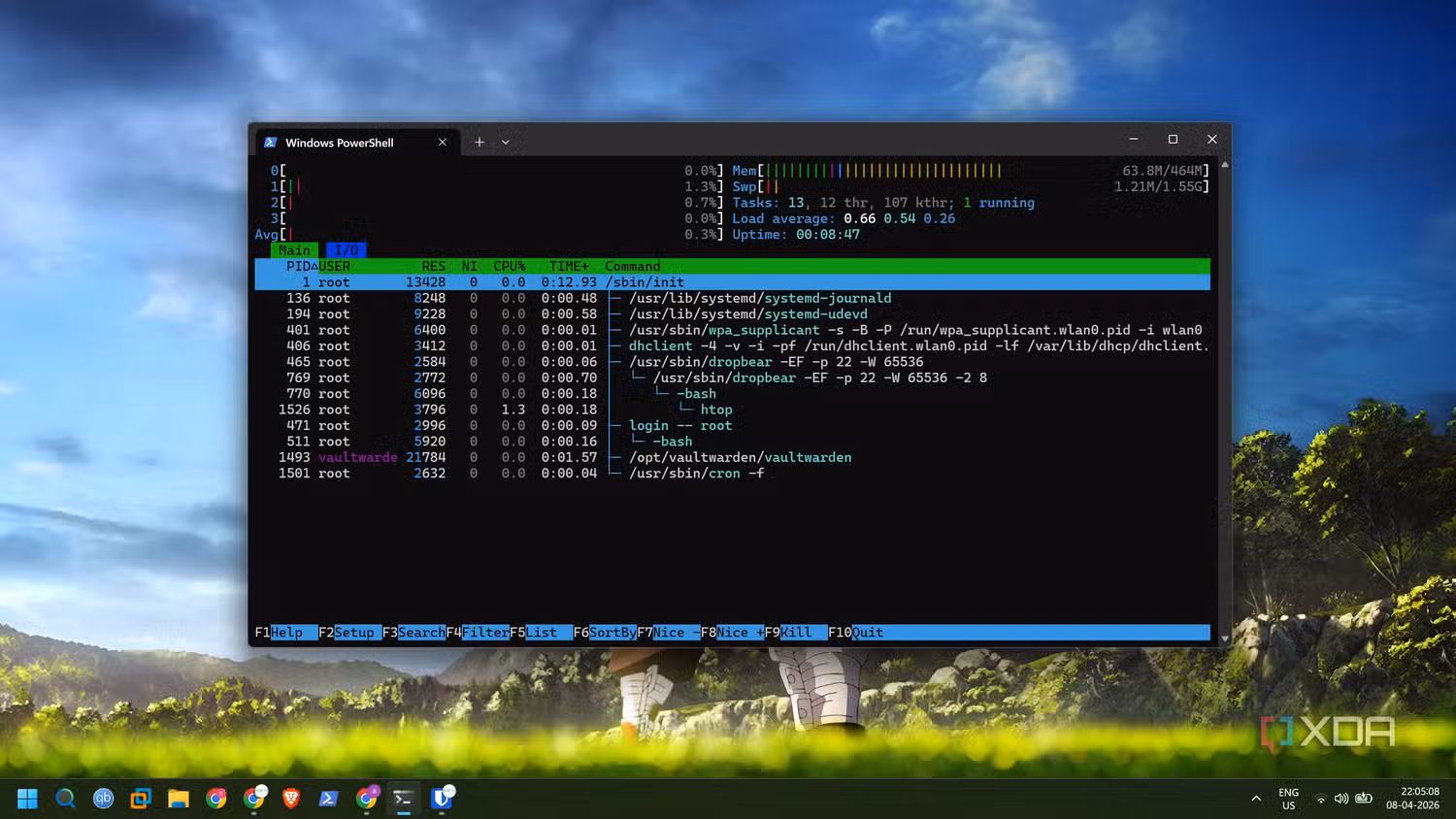Open Windows Search from the taskbar
The width and height of the screenshot is (1456, 819).
click(65, 799)
